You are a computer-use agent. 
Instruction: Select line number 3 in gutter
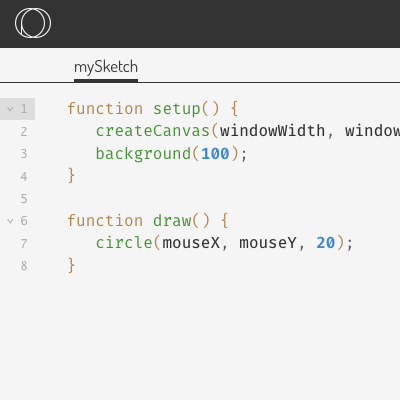pos(24,154)
